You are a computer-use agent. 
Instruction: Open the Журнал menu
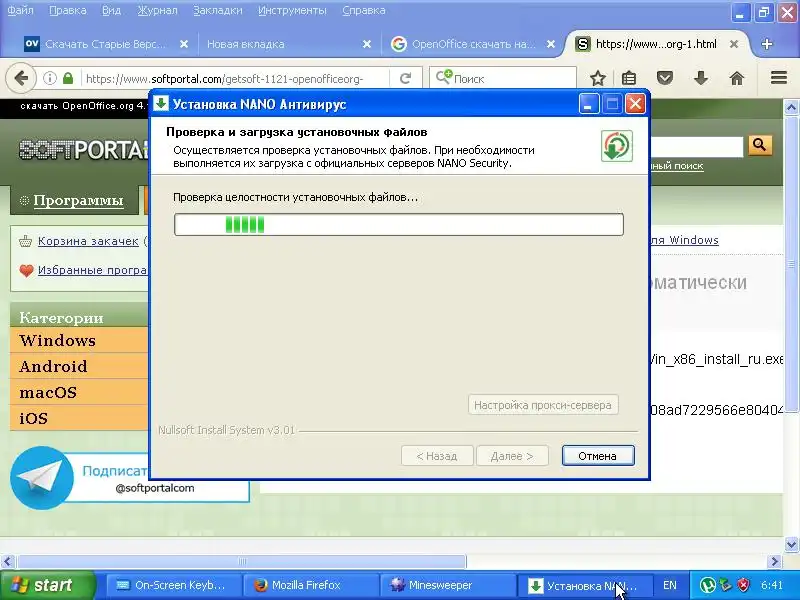coord(157,10)
